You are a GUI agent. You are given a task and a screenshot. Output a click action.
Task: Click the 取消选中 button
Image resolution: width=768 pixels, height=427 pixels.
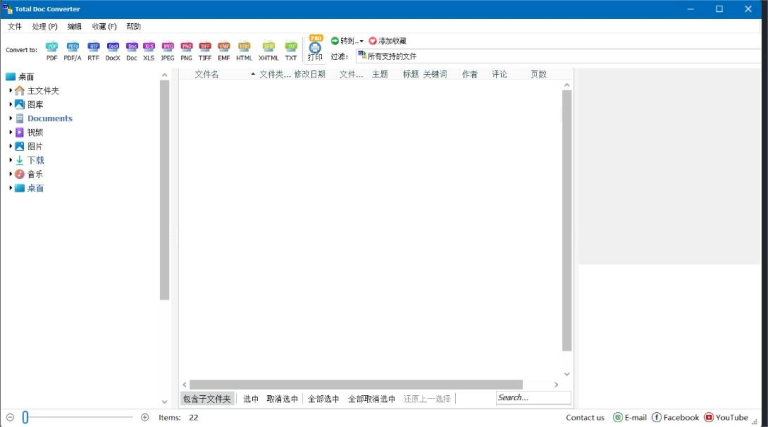pyautogui.click(x=282, y=399)
